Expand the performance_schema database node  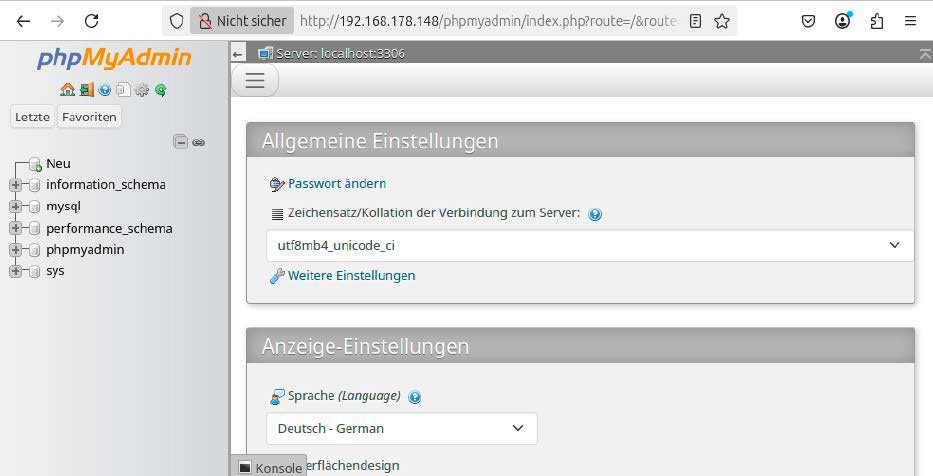click(x=15, y=228)
